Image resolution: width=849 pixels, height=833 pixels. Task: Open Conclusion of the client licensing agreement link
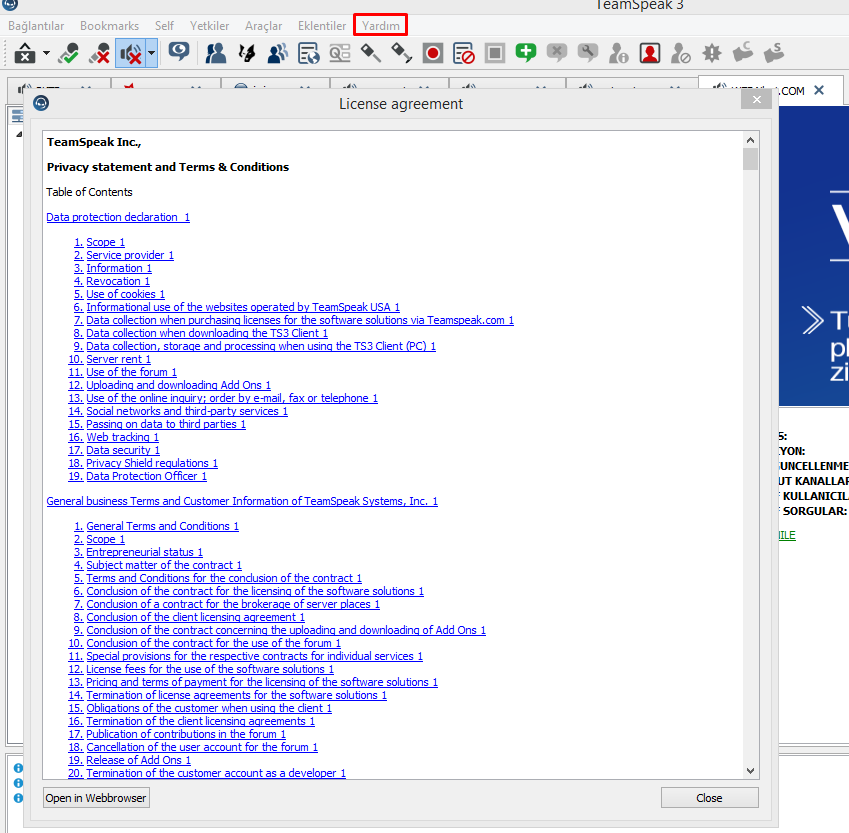(195, 617)
